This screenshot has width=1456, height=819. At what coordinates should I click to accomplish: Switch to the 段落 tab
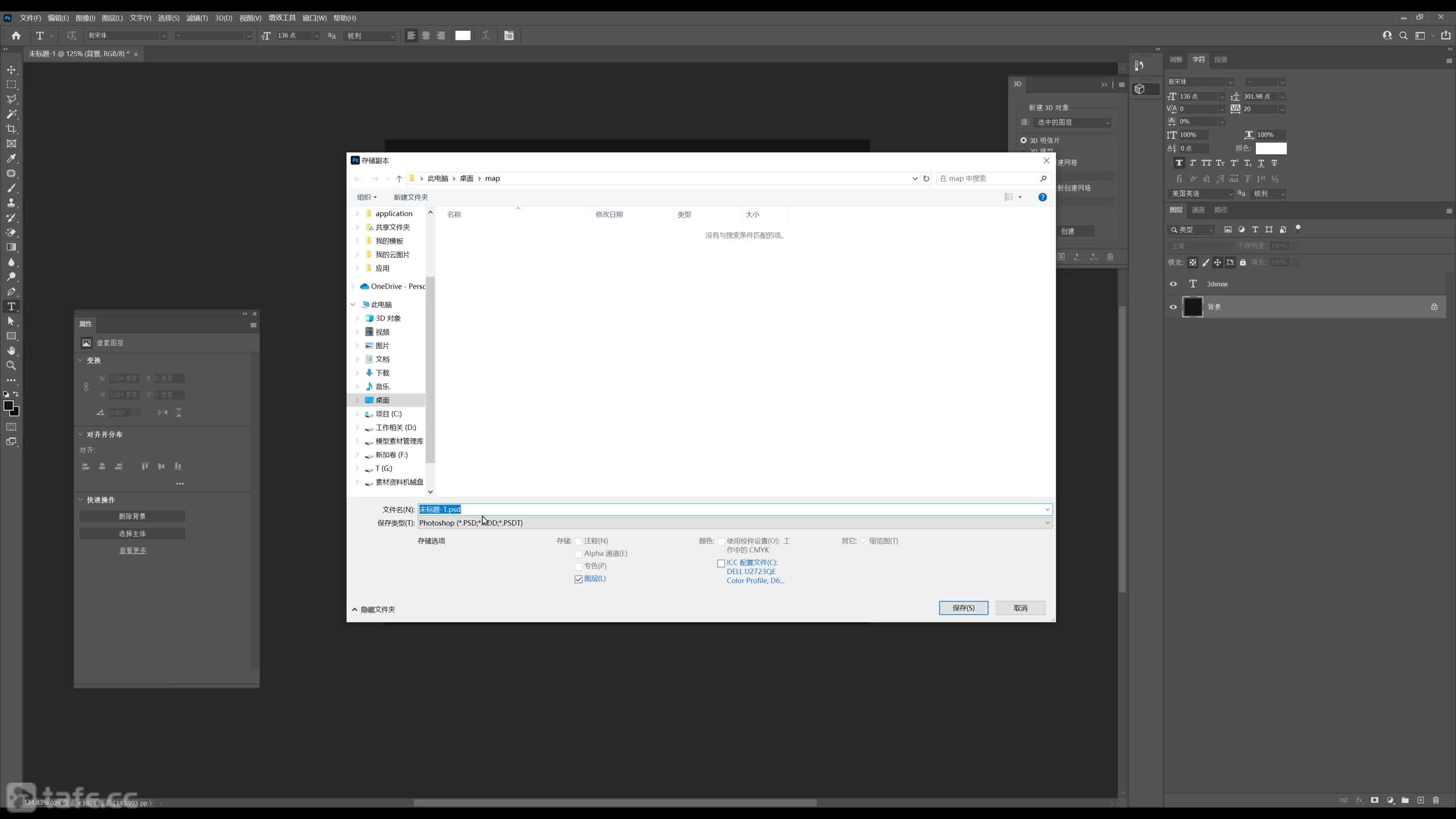click(x=1221, y=60)
